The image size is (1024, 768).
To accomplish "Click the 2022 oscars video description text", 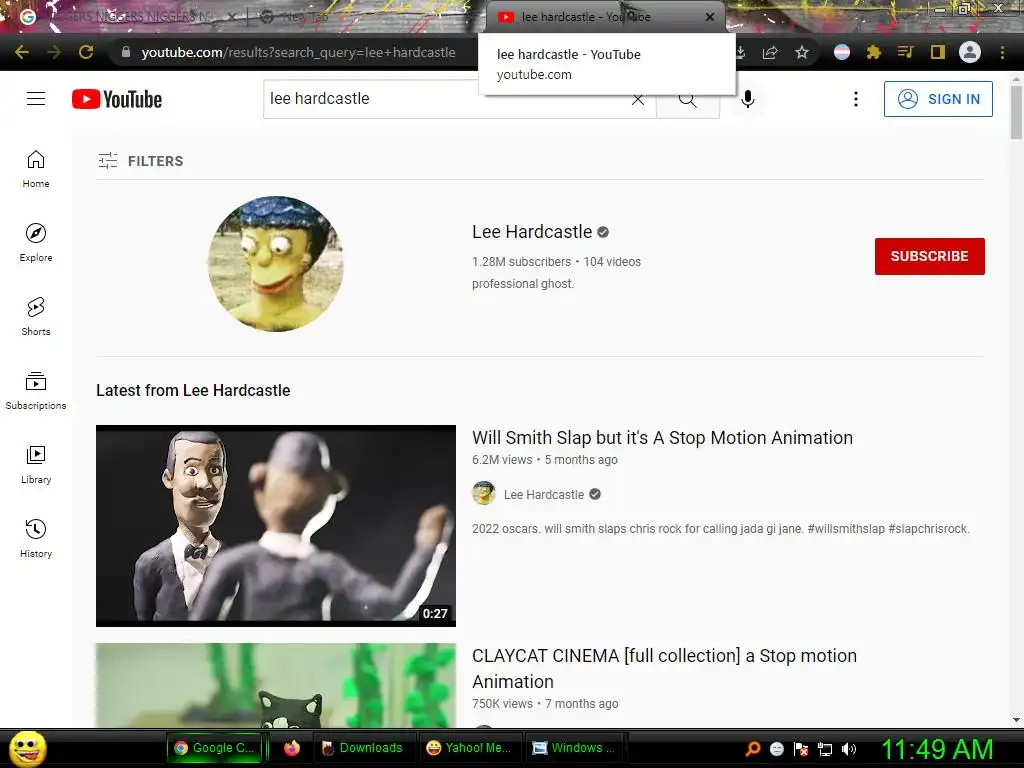I will click(721, 528).
